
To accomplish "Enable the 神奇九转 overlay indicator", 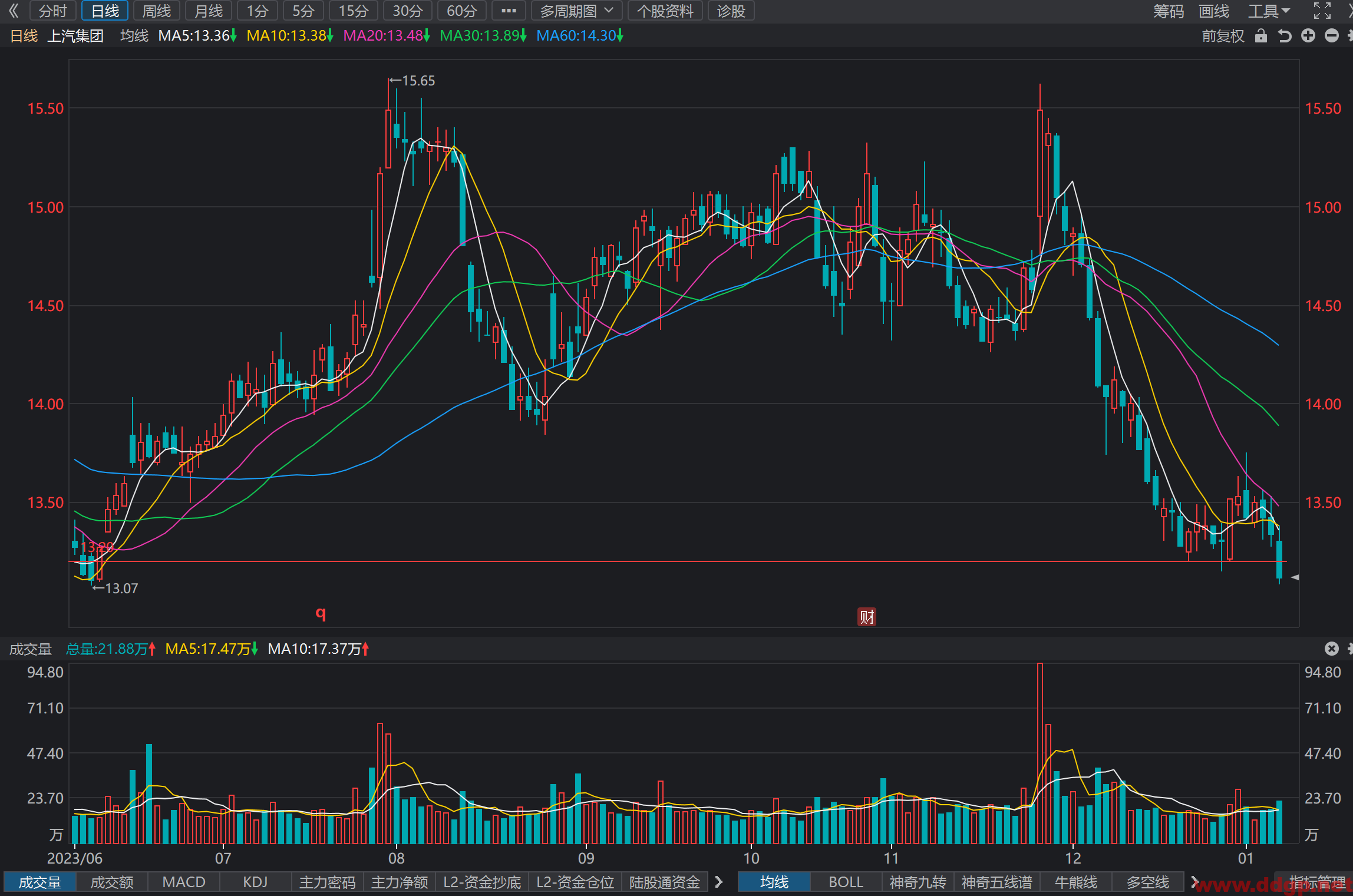I will pos(918,882).
